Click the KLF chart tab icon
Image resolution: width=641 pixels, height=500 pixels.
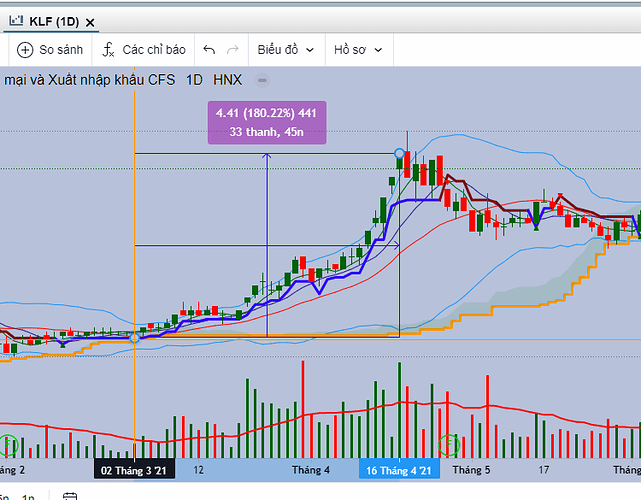(x=16, y=20)
